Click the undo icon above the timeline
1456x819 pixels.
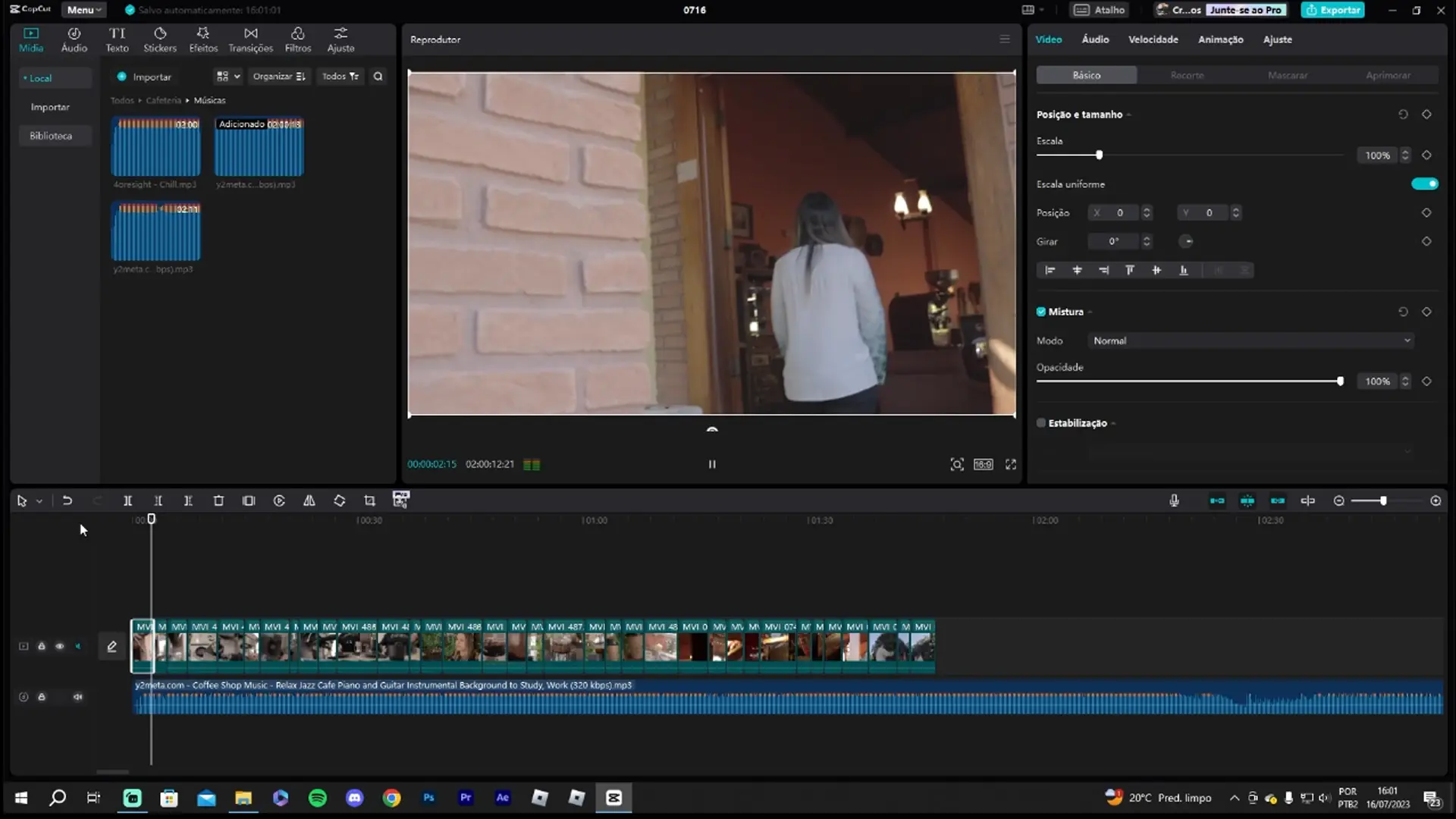click(x=67, y=500)
